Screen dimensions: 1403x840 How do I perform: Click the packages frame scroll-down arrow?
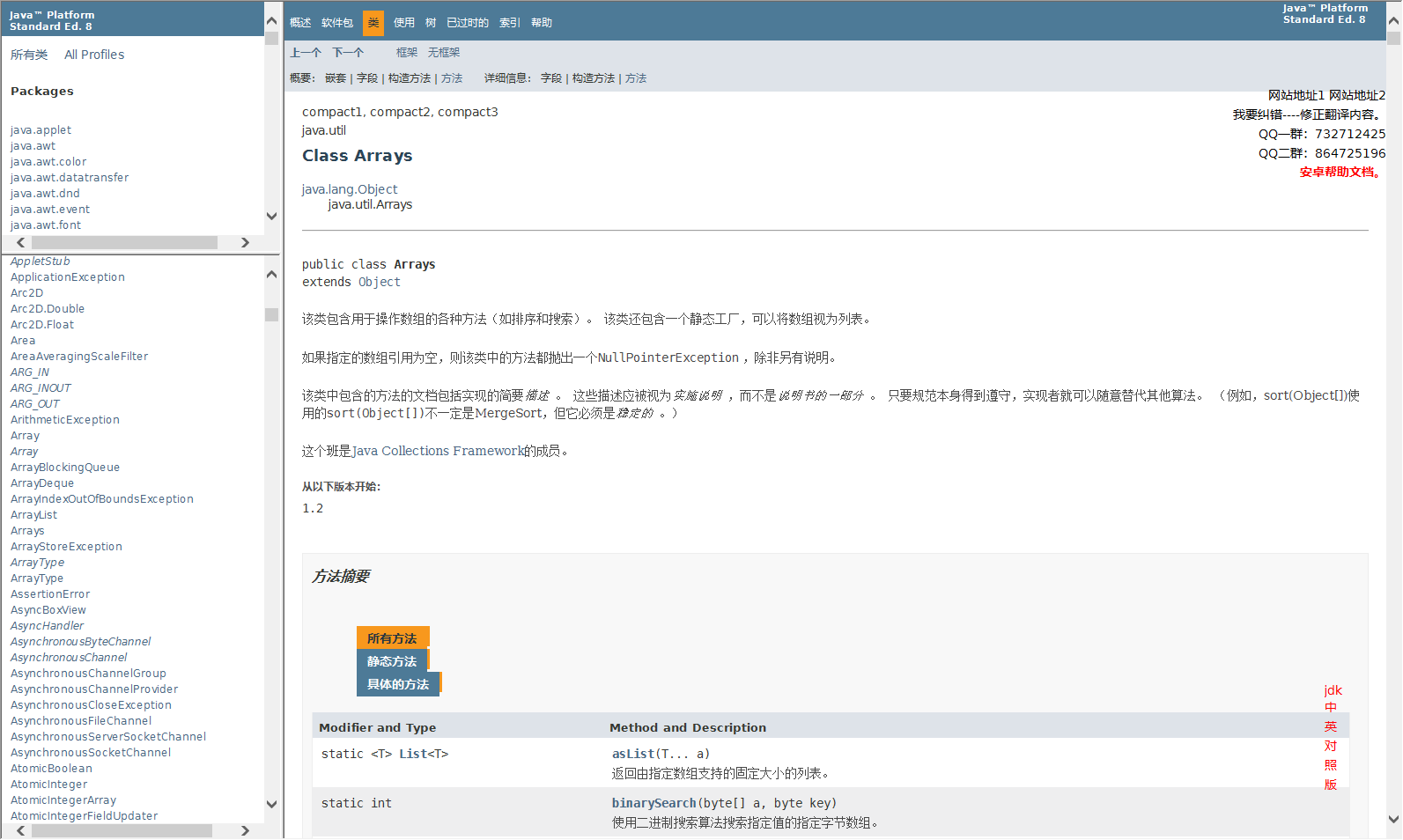pos(271,216)
